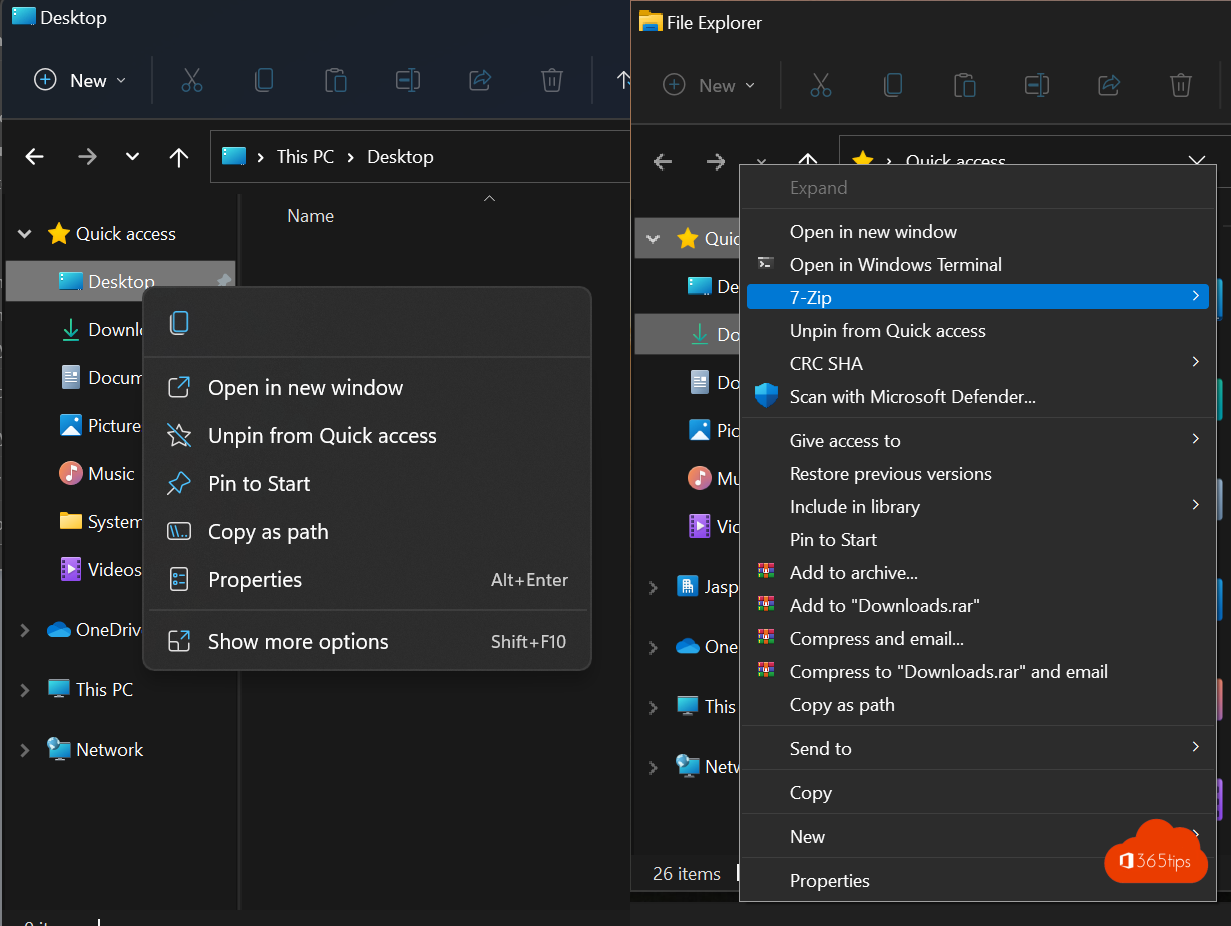Click the Cut icon in Desktop window toolbar
Image resolution: width=1231 pixels, height=926 pixels.
tap(192, 81)
